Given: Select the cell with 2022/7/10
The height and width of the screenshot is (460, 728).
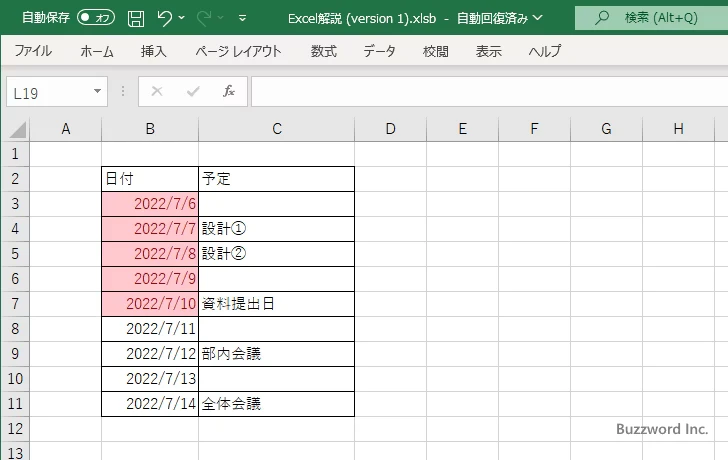Looking at the screenshot, I should (x=150, y=304).
